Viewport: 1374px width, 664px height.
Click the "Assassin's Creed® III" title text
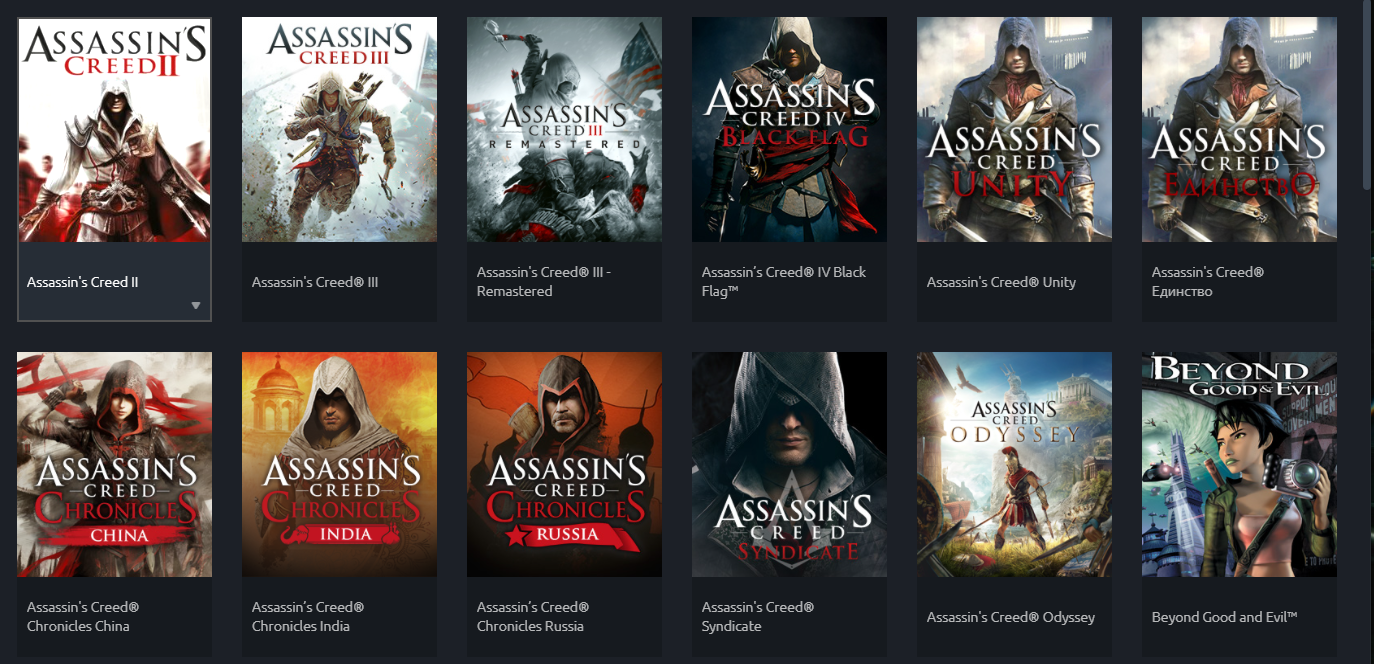click(315, 282)
